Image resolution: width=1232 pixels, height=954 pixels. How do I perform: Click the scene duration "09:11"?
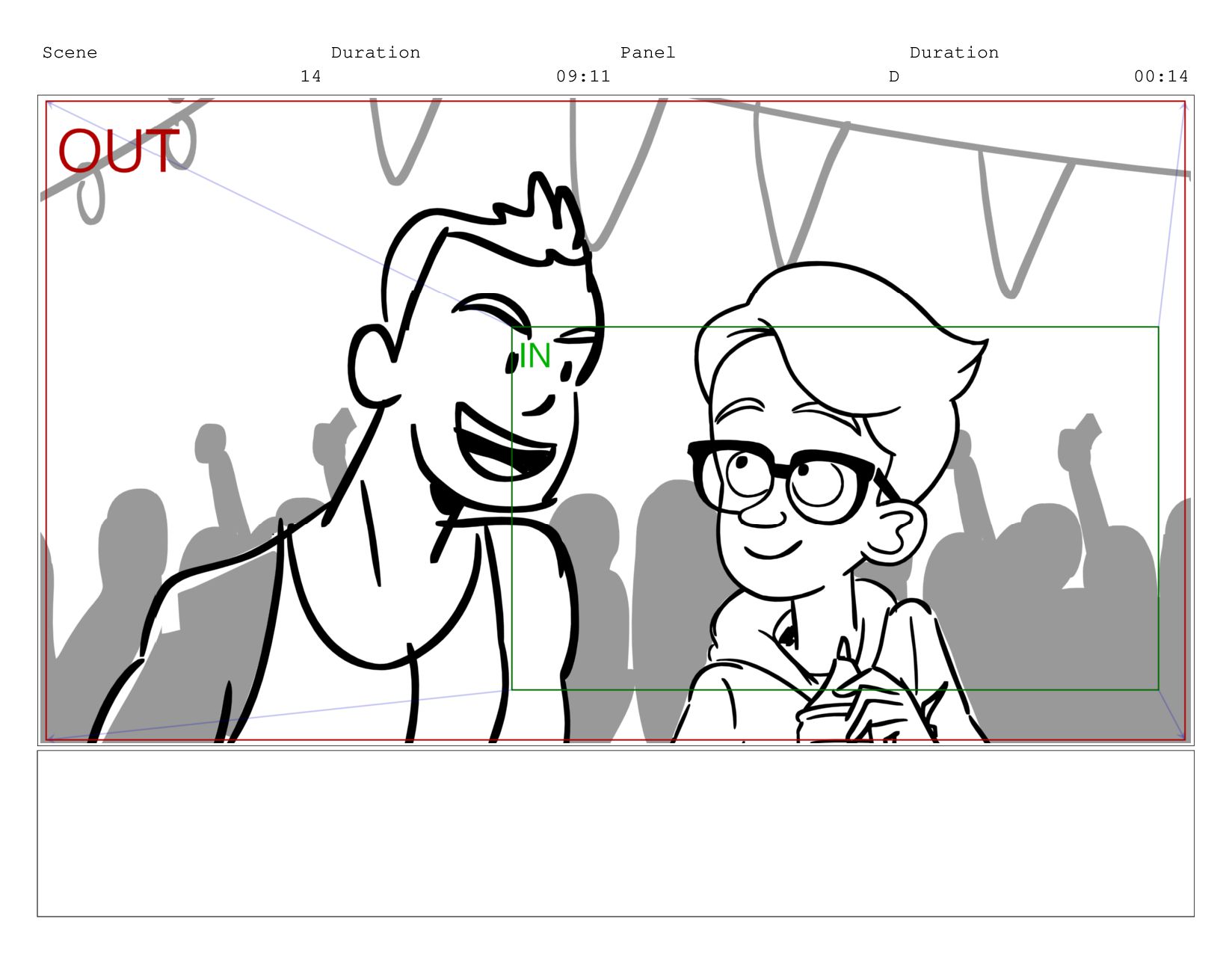tap(583, 76)
